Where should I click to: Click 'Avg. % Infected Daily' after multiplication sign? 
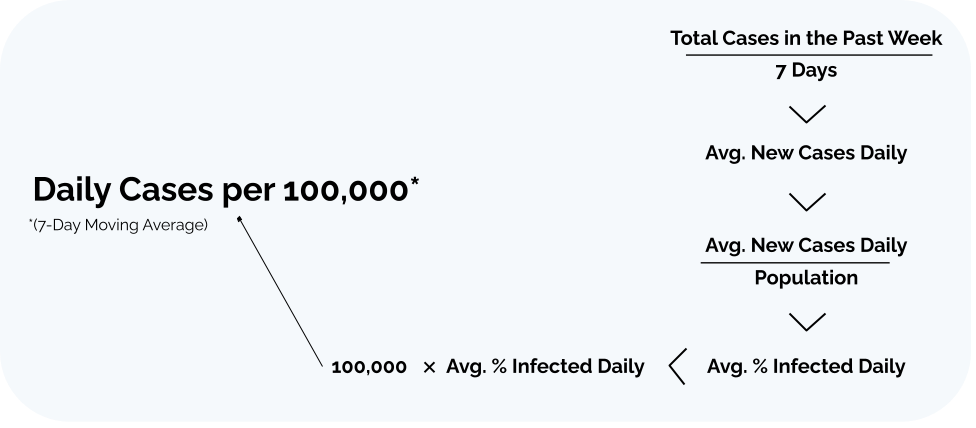pos(545,366)
